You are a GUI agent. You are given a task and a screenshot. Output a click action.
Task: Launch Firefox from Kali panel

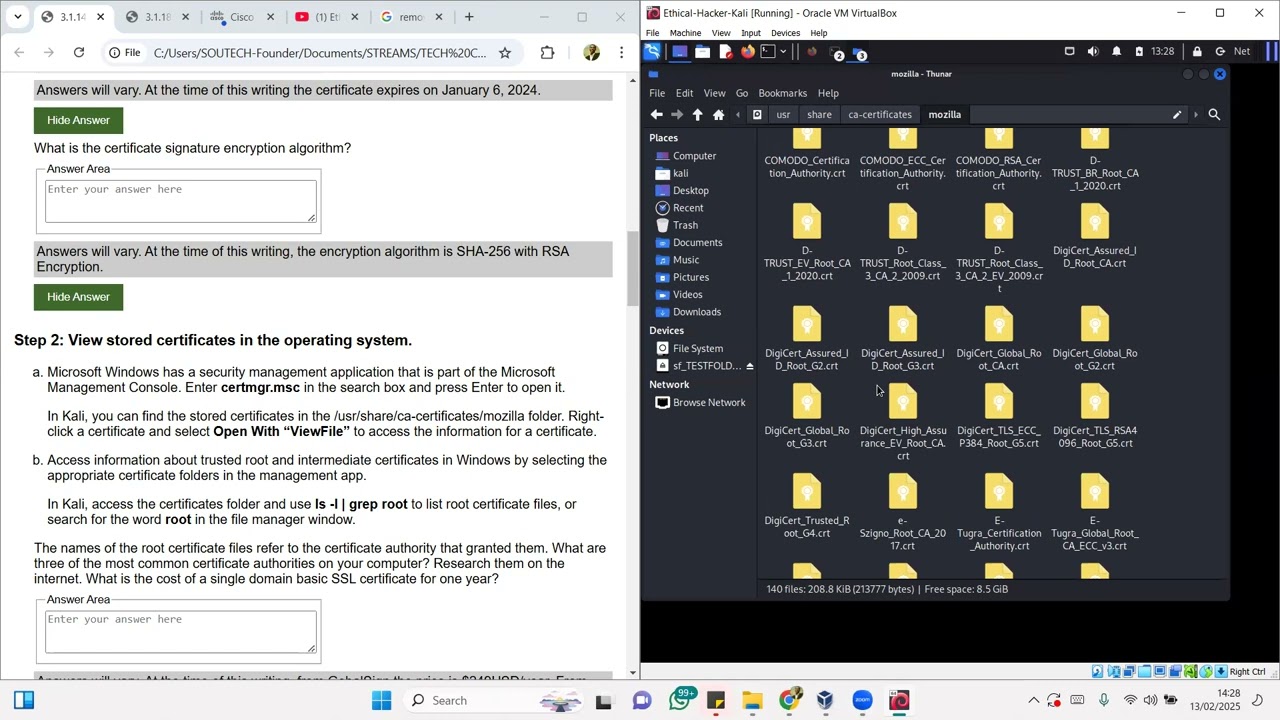(x=747, y=52)
